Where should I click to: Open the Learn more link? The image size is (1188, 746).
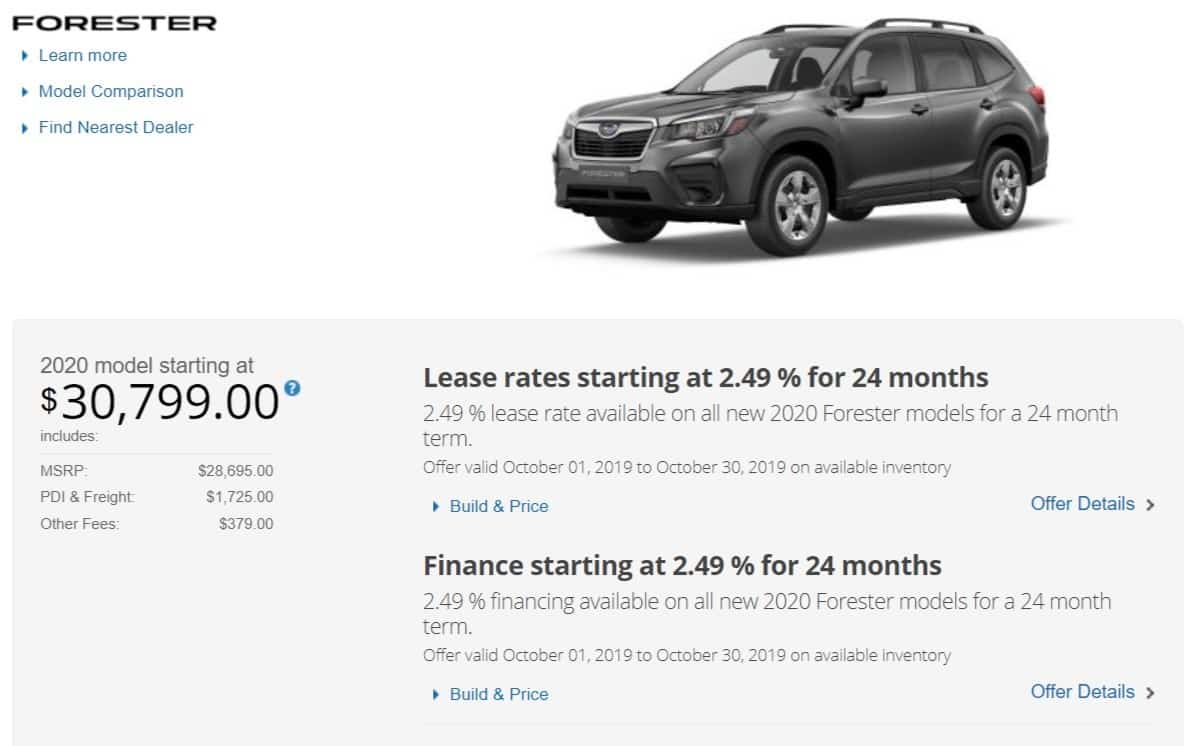click(82, 56)
